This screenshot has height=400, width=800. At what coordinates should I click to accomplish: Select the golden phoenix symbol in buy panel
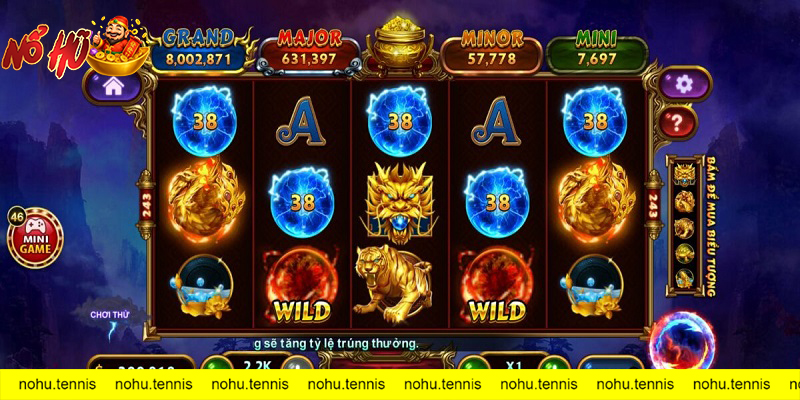[x=684, y=202]
